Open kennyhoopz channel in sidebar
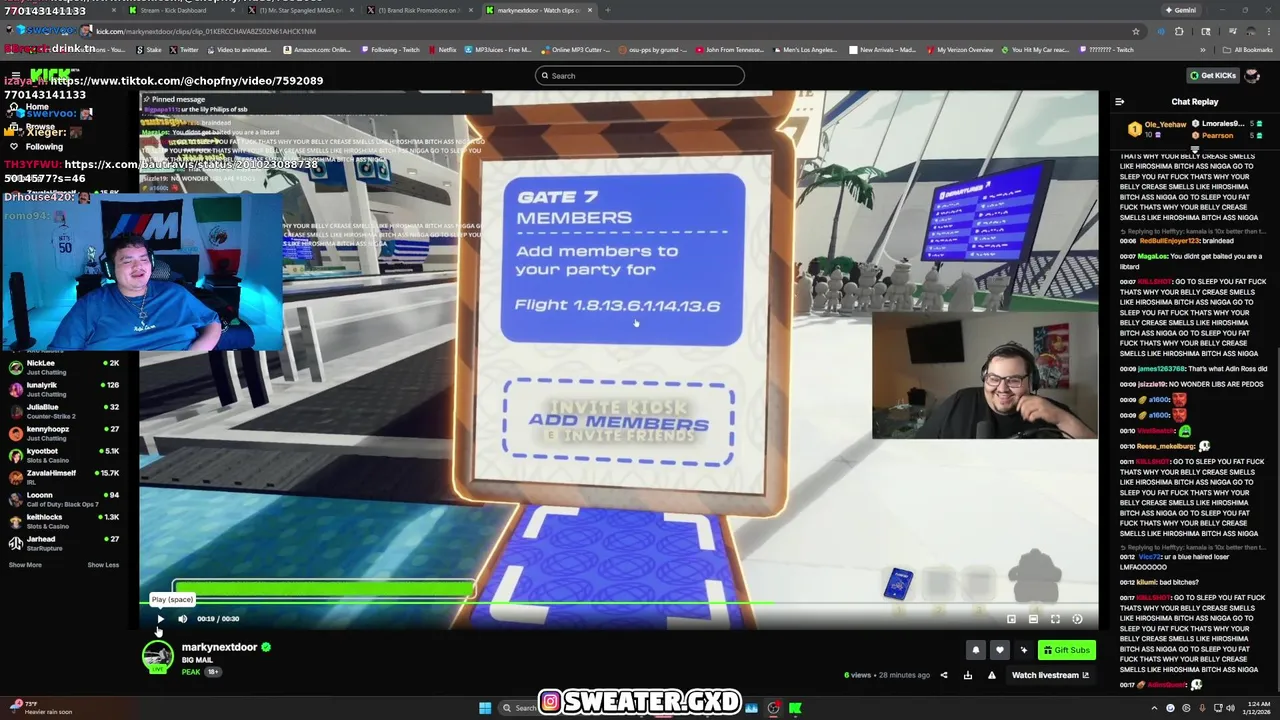This screenshot has height=720, width=1280. point(64,433)
